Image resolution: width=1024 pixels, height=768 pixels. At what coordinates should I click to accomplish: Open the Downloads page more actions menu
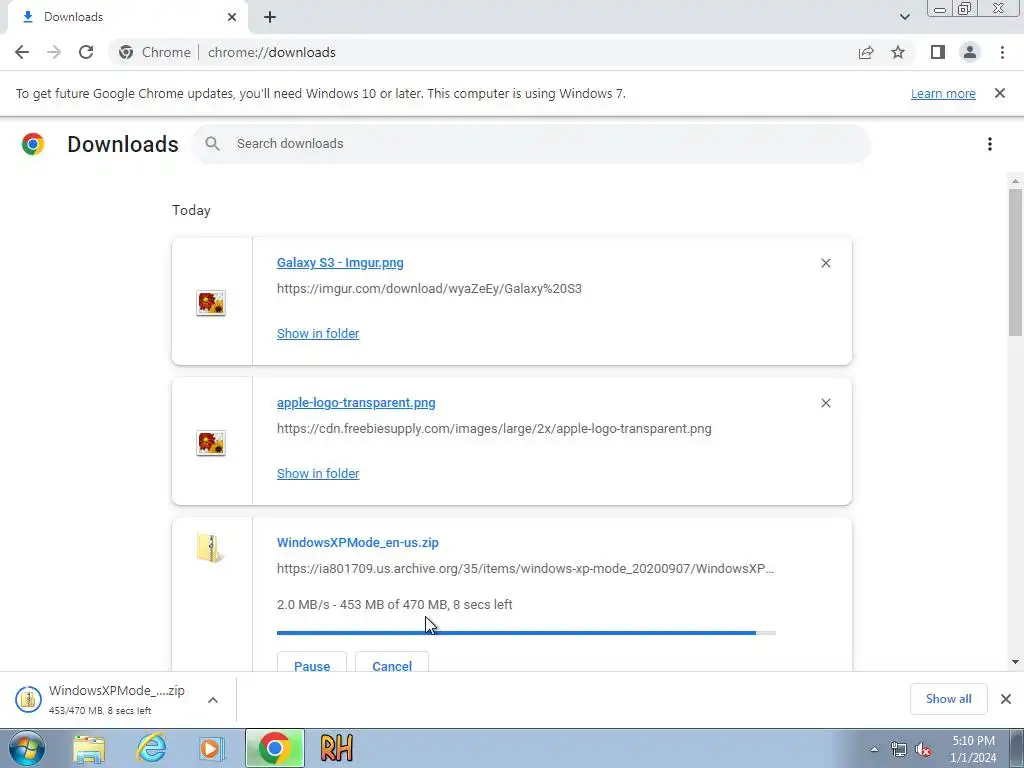tap(990, 144)
